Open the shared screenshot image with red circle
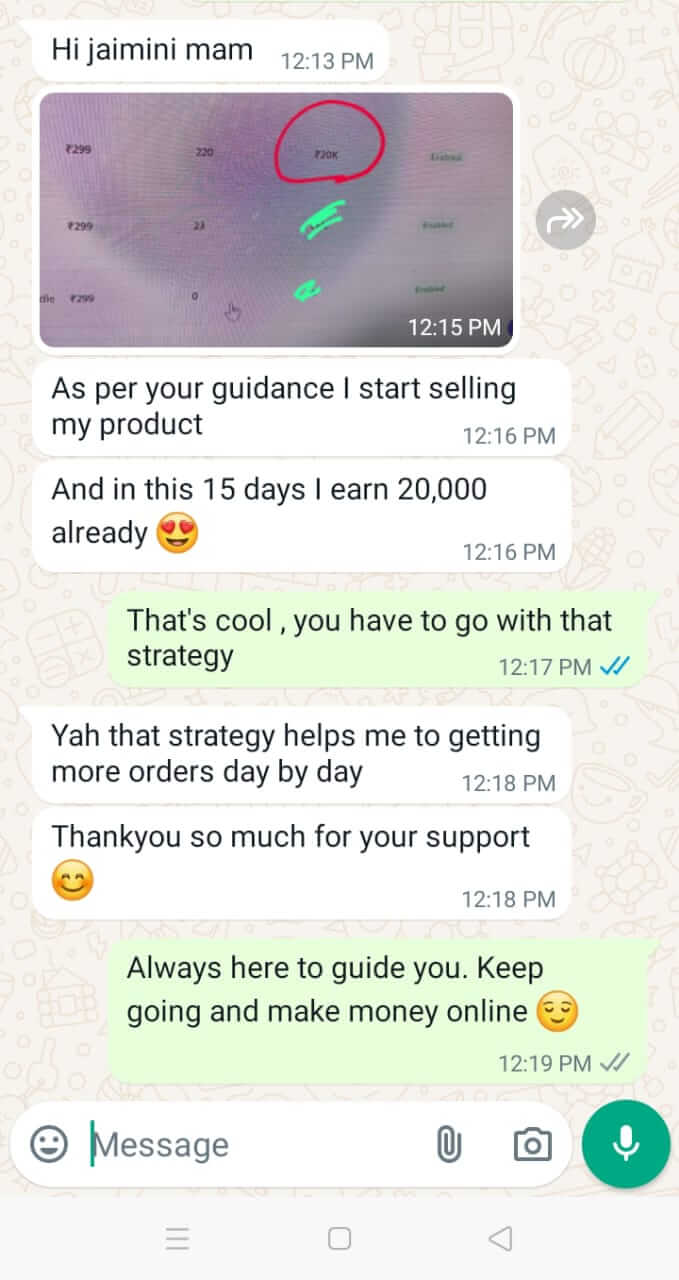Screen dimensions: 679x1280 [x=276, y=219]
